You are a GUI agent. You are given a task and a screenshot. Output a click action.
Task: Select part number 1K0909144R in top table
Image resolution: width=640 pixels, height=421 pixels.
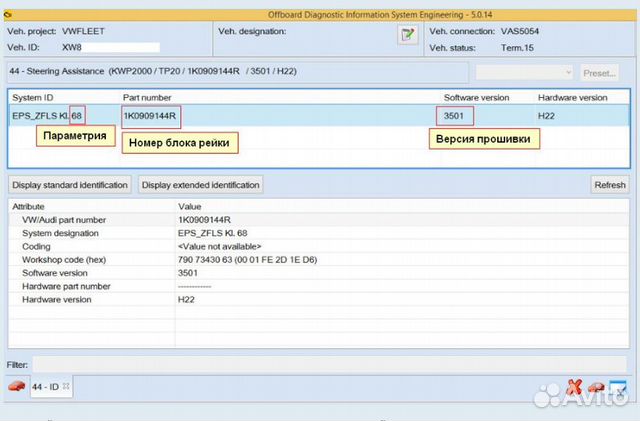[x=150, y=116]
